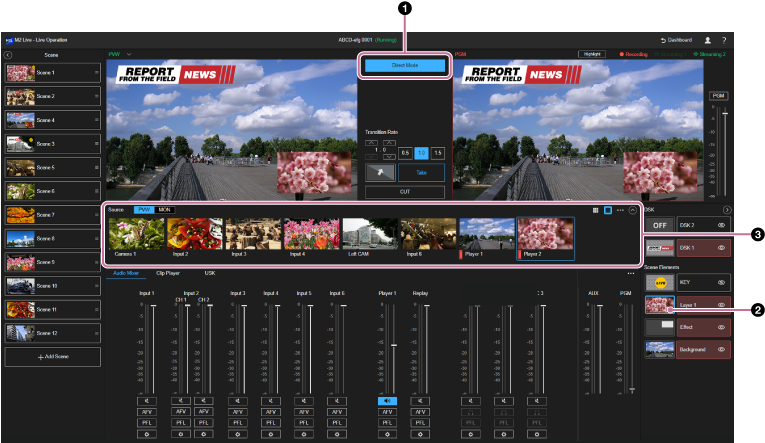Switch source panel to grid view
Screen dimensions: 765x443
click(595, 210)
